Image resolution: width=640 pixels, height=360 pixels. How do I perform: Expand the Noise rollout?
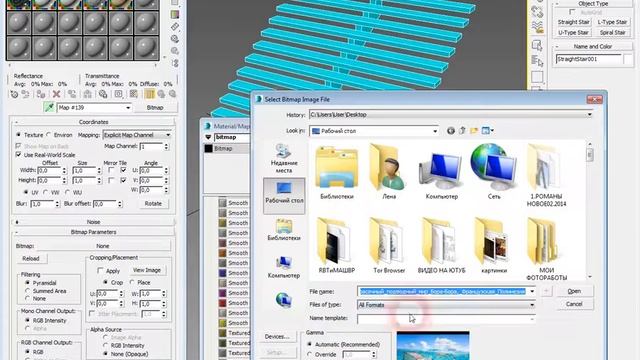click(93, 222)
